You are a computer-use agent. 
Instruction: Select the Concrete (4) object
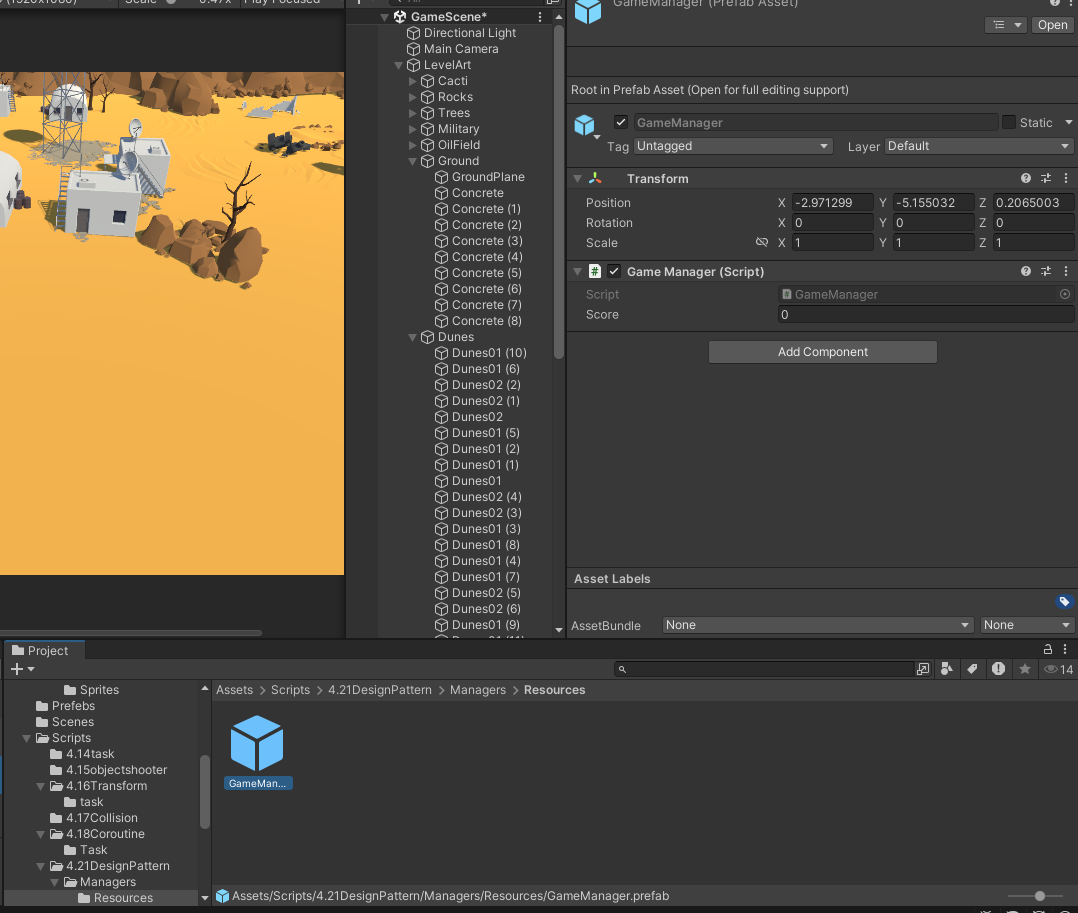click(479, 257)
